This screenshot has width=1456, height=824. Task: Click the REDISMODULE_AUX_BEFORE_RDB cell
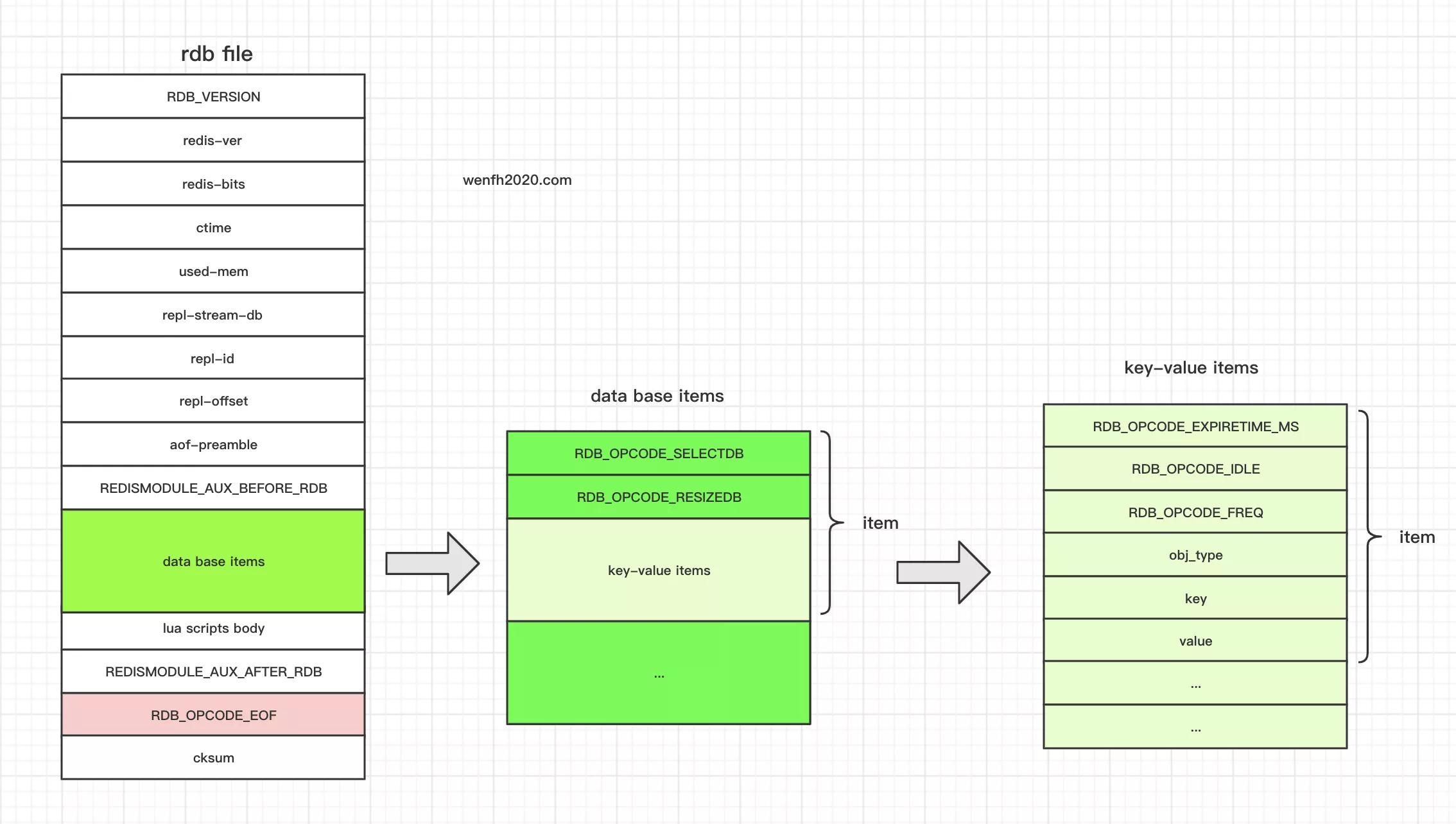(x=213, y=488)
